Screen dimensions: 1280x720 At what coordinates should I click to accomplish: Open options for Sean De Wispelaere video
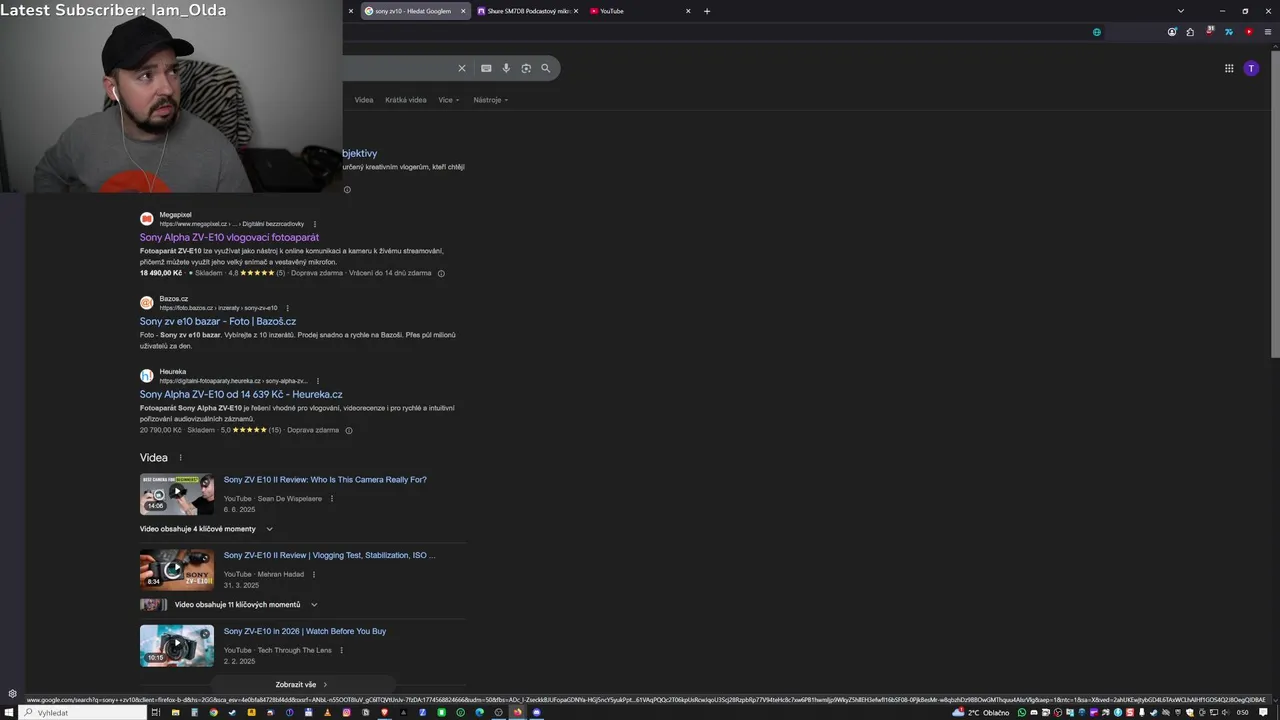tap(332, 499)
